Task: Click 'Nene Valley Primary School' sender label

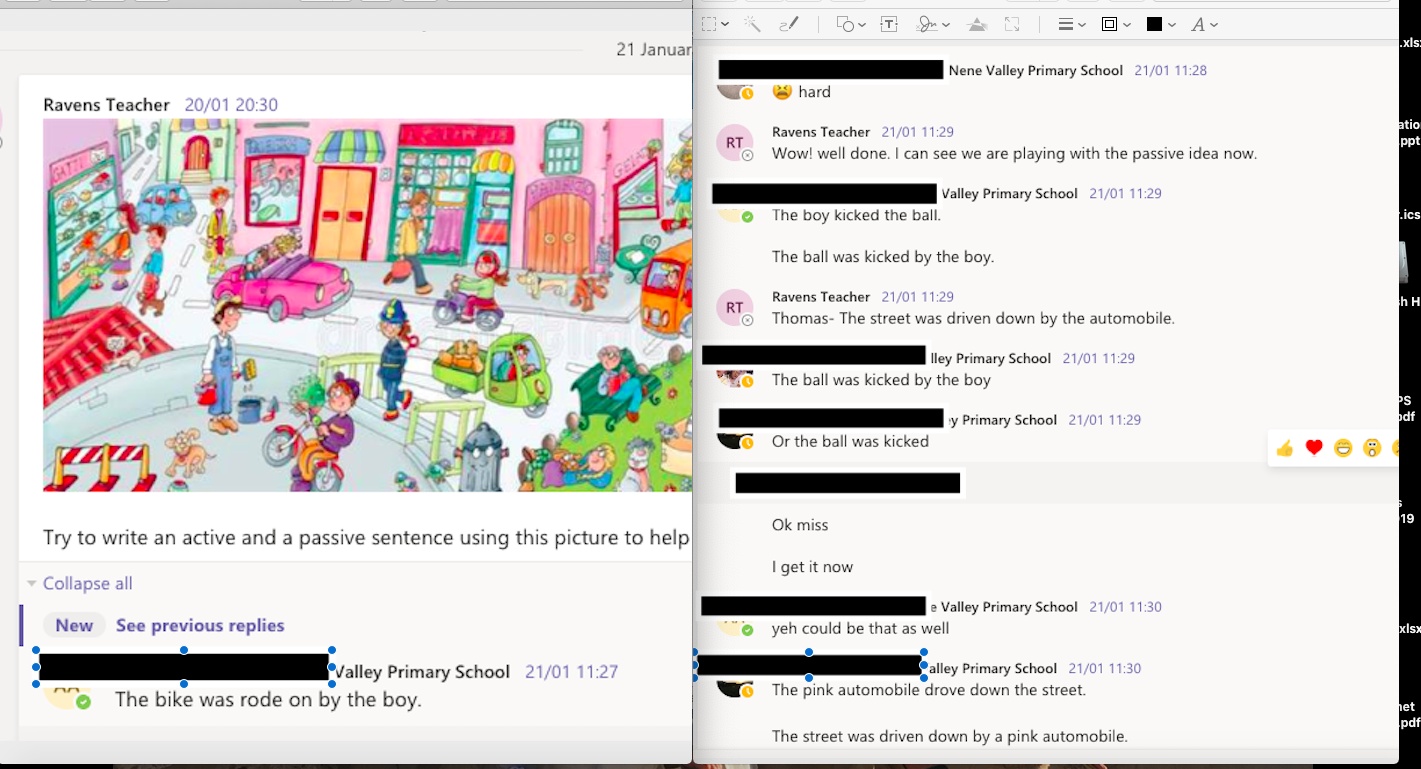Action: click(1036, 71)
